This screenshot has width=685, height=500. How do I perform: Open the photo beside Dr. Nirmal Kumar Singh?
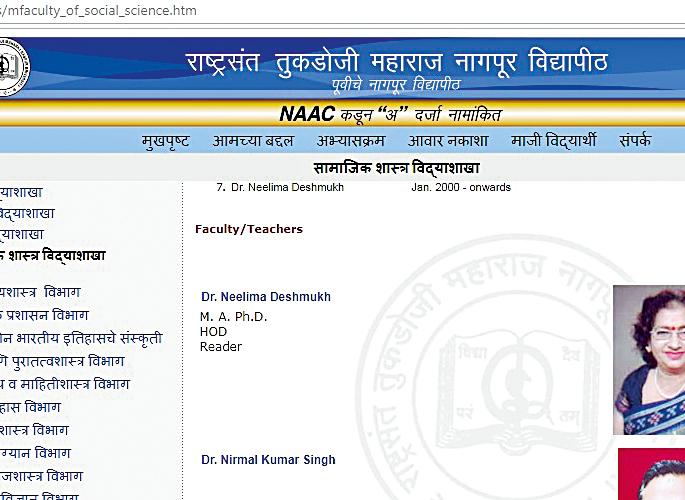[x=651, y=474]
